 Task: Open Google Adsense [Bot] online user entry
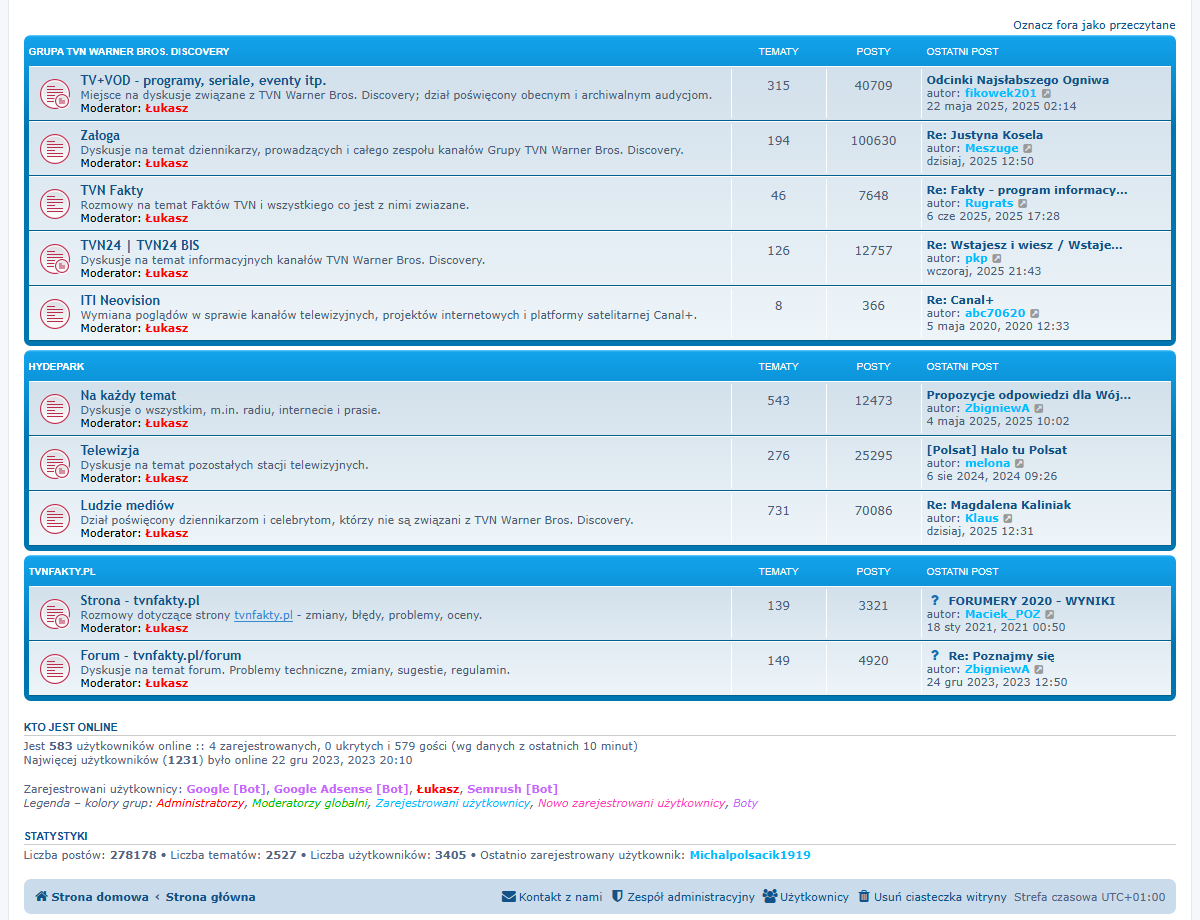341,789
